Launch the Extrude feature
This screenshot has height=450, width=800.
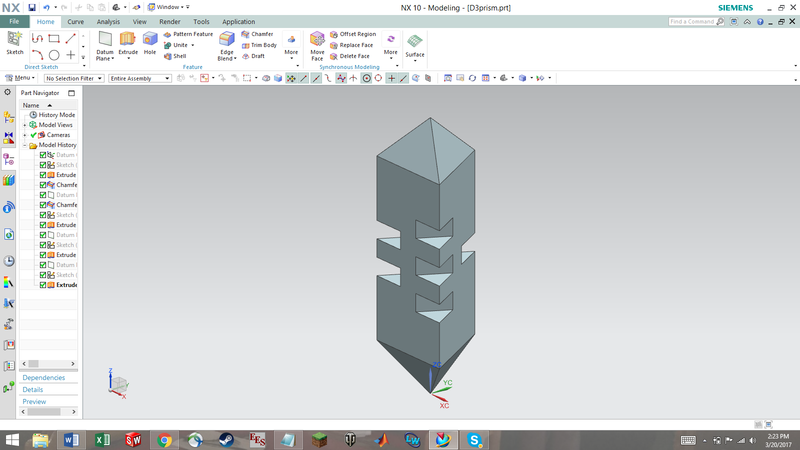128,43
